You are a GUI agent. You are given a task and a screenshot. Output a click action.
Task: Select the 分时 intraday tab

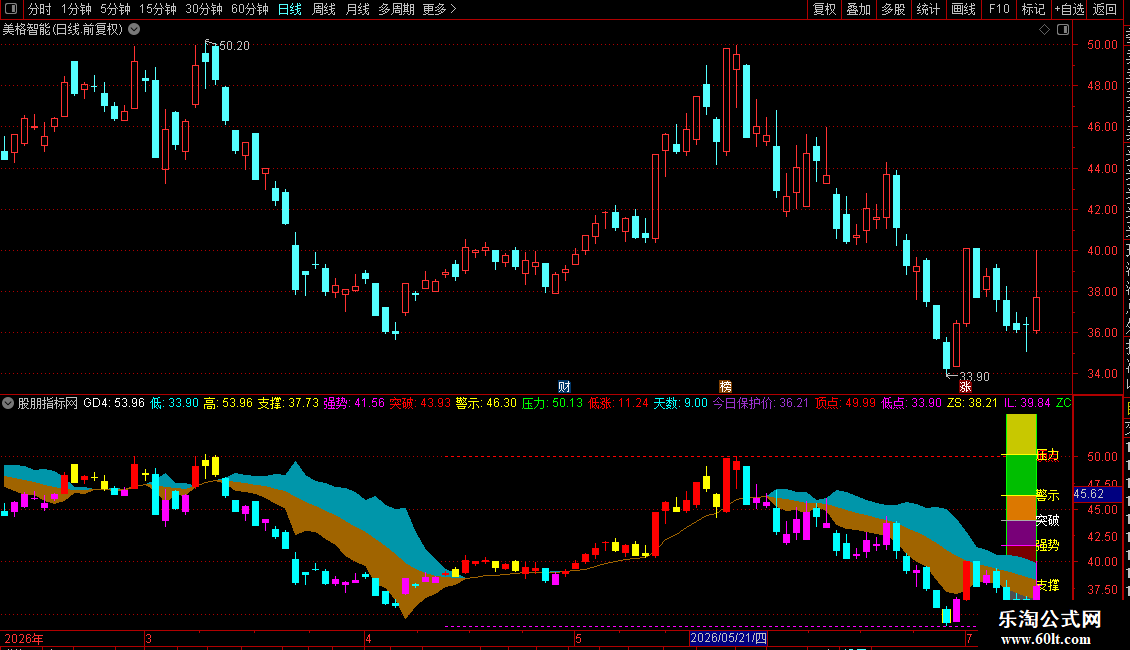pos(40,9)
